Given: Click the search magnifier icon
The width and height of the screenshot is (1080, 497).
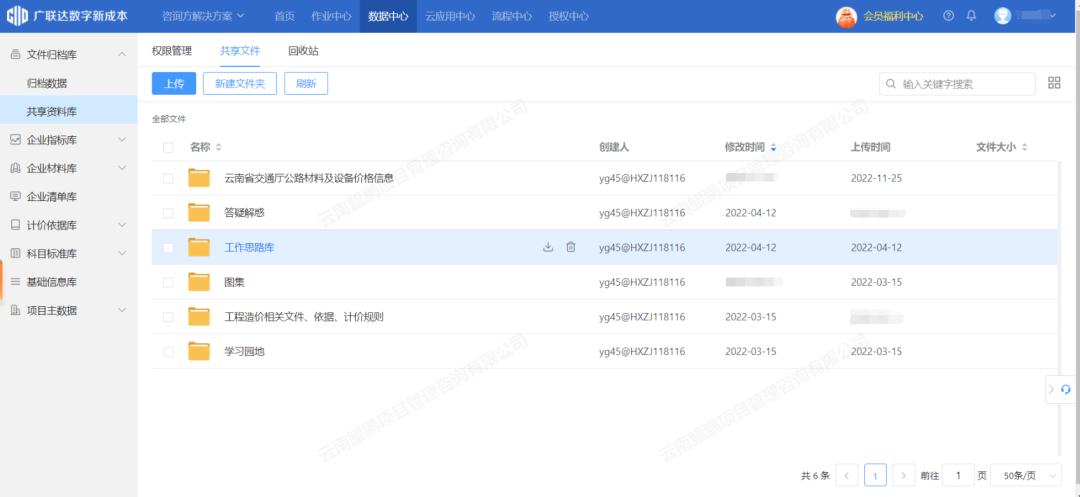Looking at the screenshot, I should point(892,84).
